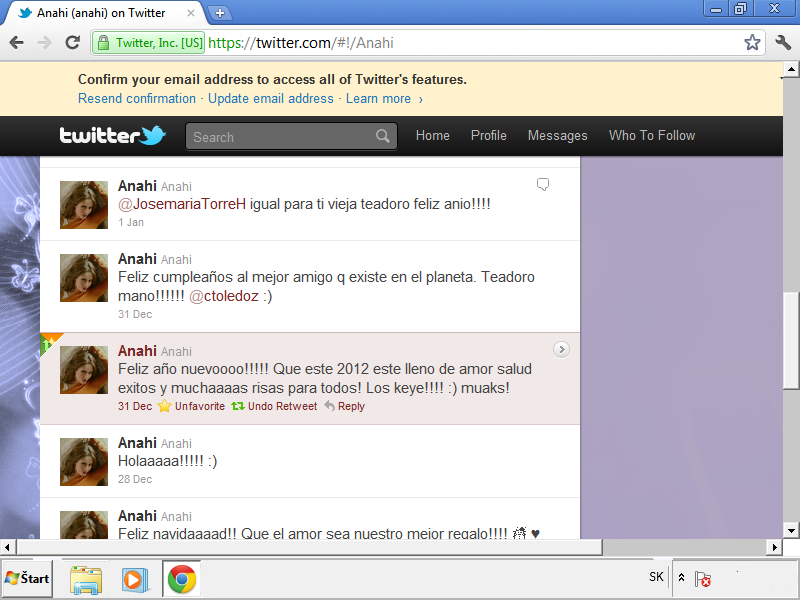This screenshot has width=800, height=600.
Task: Click avatar on the JosemariaTorreH reply tweet
Action: (x=84, y=205)
